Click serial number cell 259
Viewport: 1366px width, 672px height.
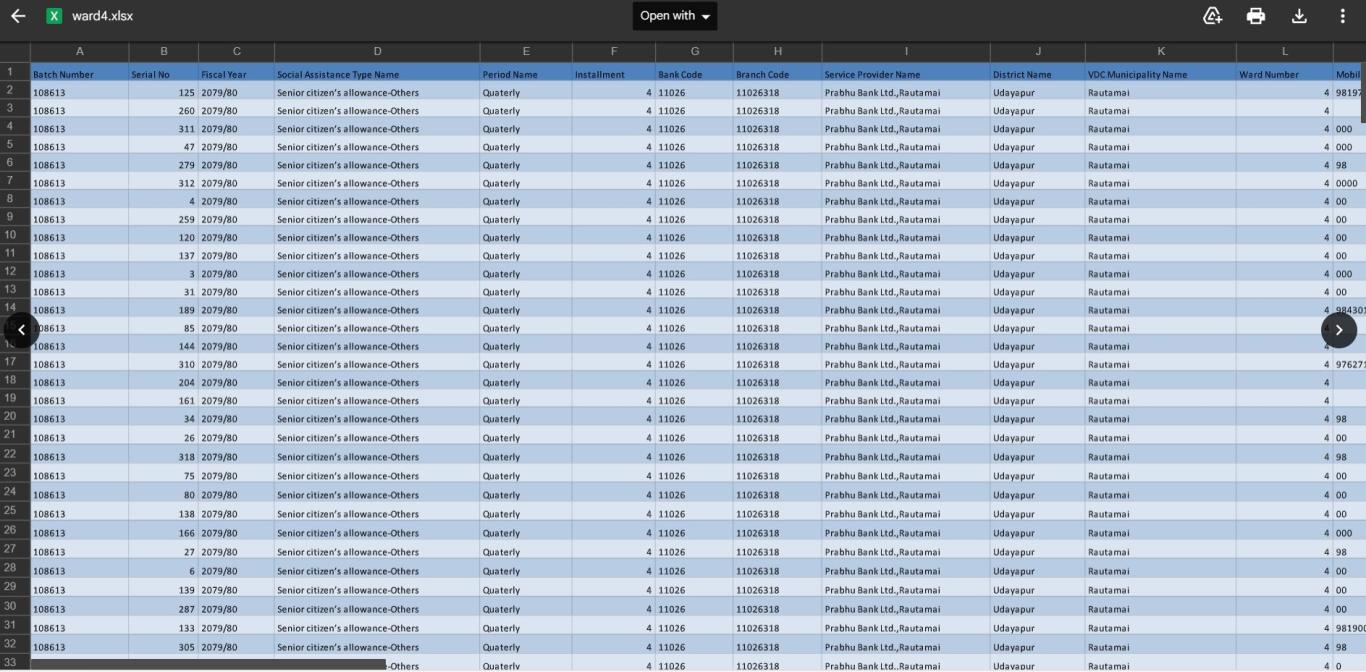pos(163,219)
